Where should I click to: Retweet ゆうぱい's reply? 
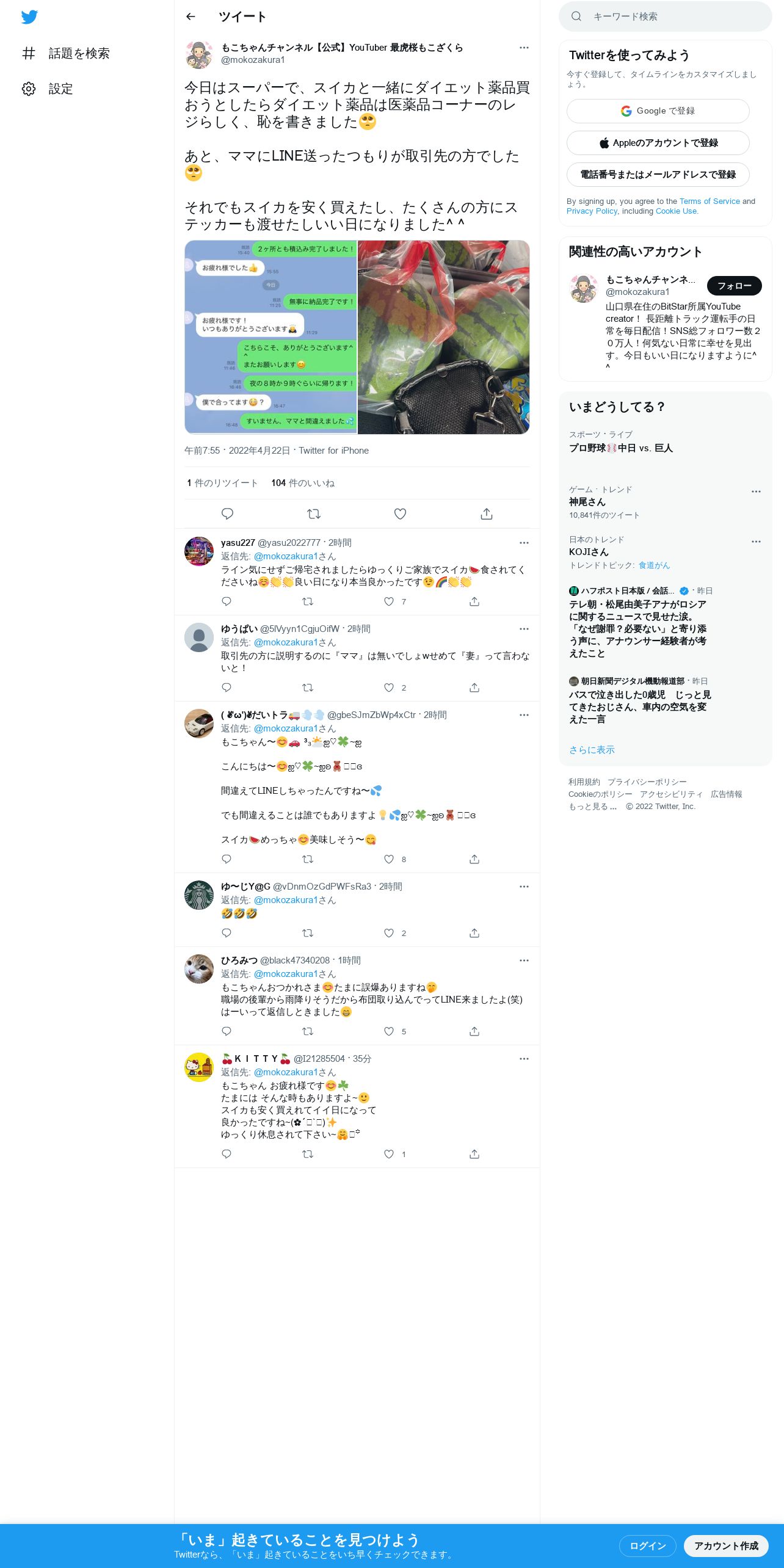tap(308, 688)
